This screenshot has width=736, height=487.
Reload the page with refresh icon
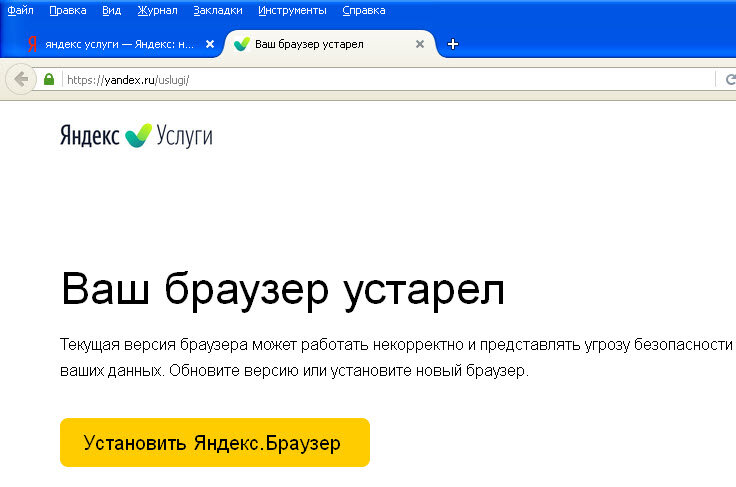point(730,80)
